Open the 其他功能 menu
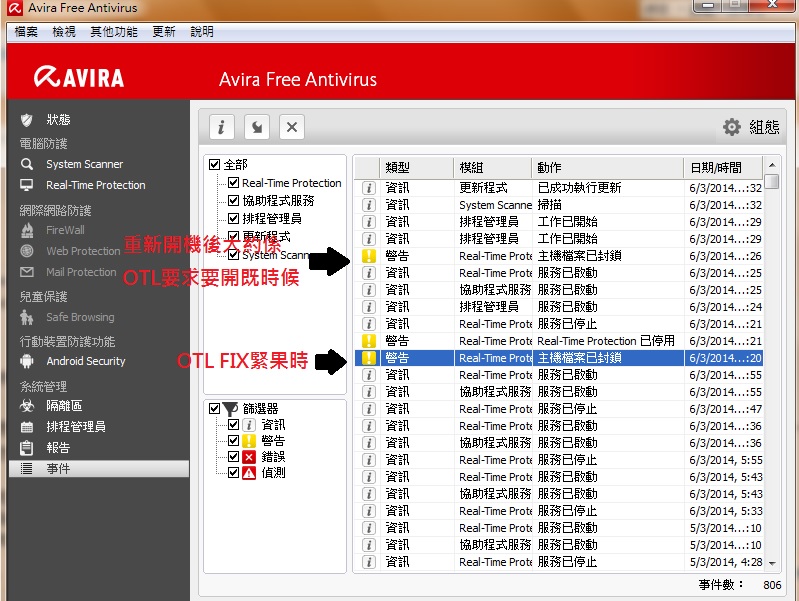Image resolution: width=799 pixels, height=601 pixels. (x=114, y=32)
